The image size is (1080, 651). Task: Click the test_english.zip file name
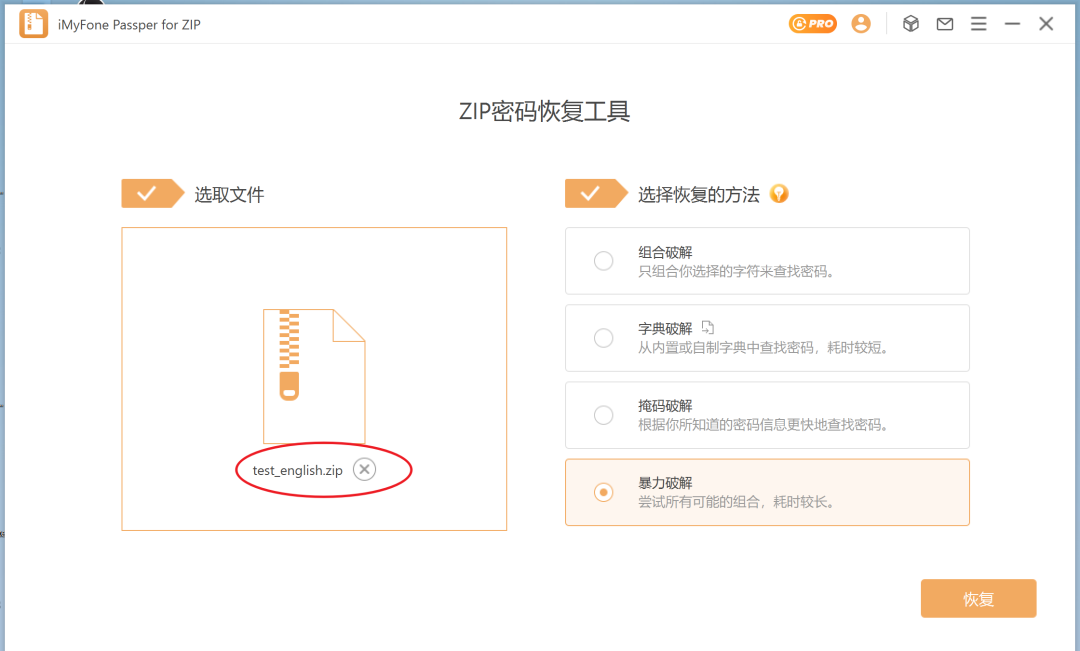pos(298,471)
